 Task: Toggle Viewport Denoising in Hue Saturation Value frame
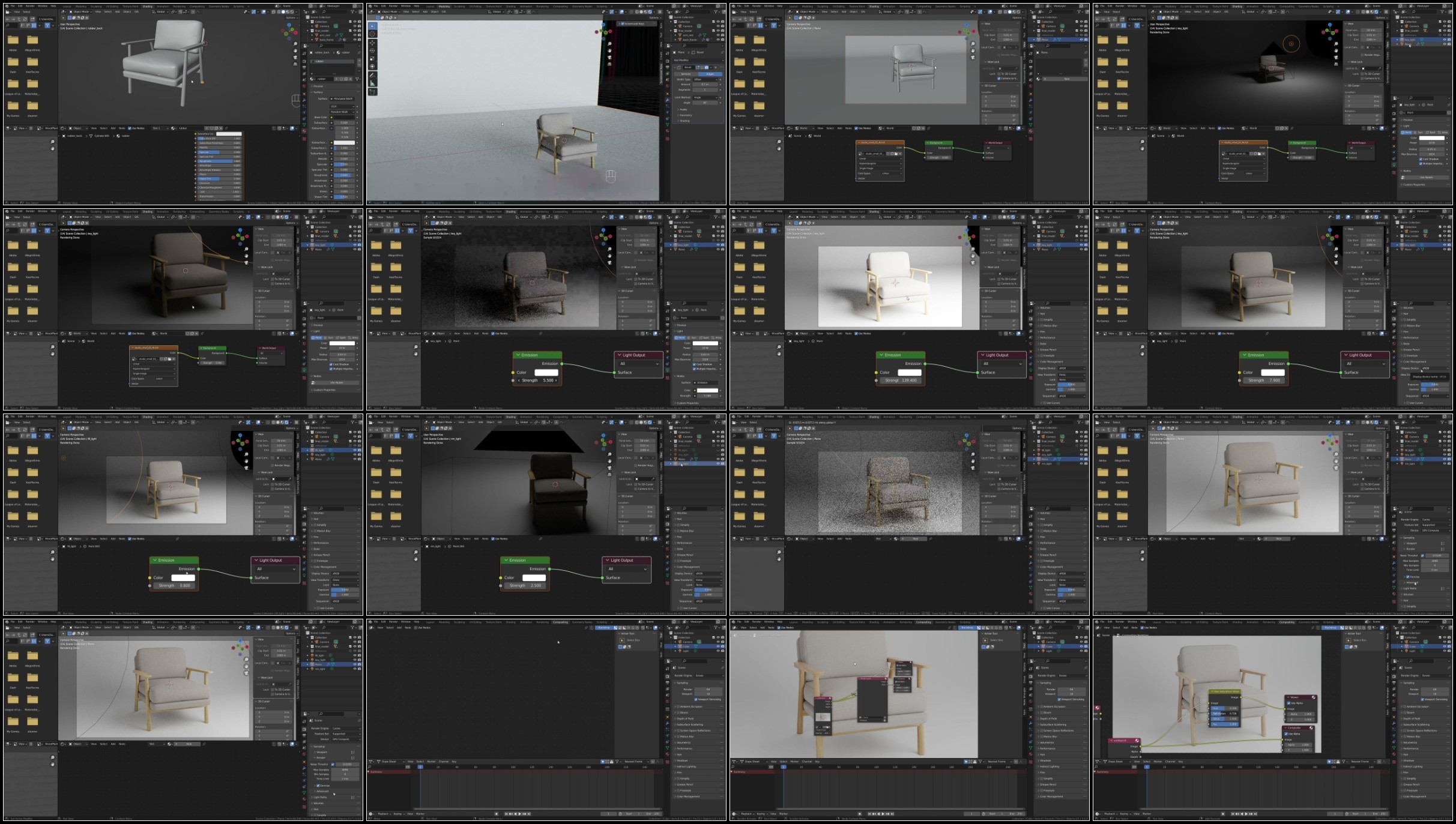[1422, 699]
